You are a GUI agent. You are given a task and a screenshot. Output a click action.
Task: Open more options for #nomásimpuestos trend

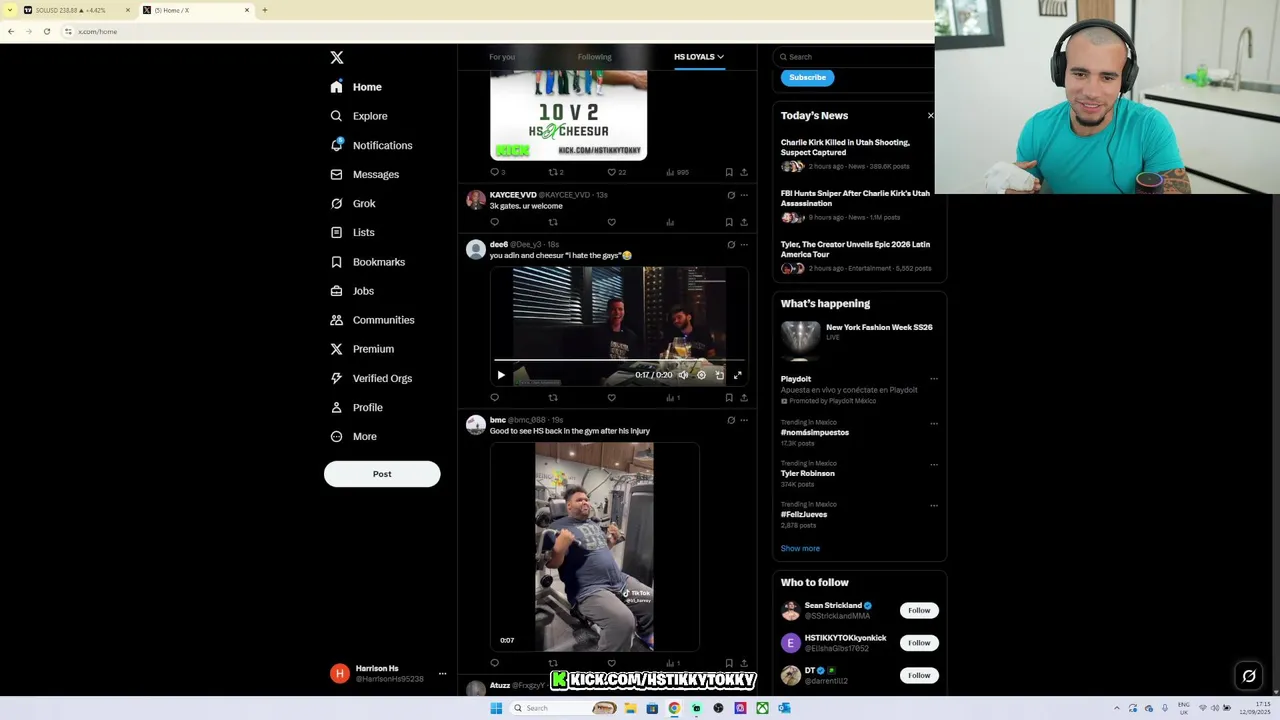click(x=934, y=423)
